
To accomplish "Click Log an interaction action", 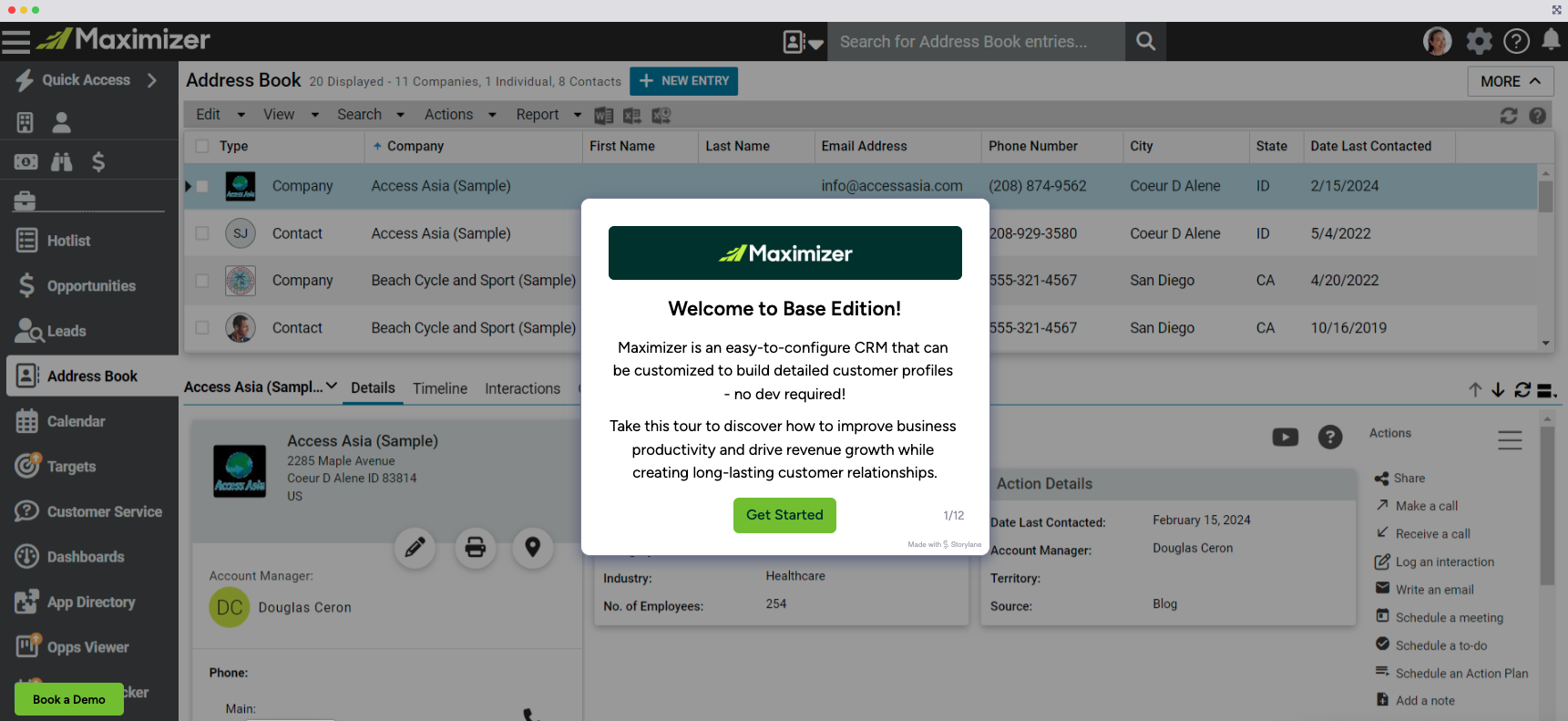I will click(1435, 561).
